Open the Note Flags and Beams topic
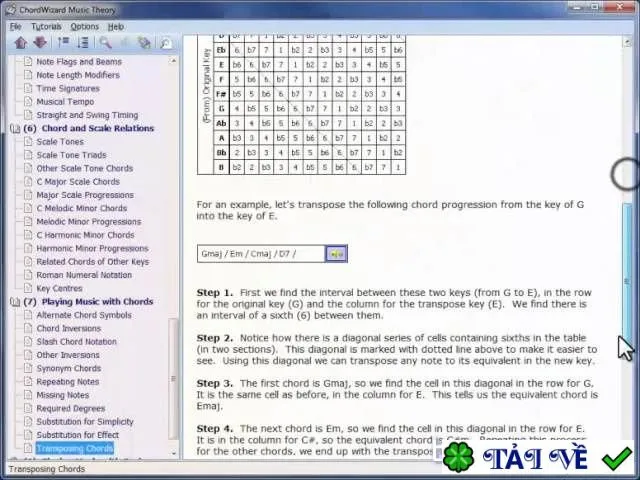 79,62
